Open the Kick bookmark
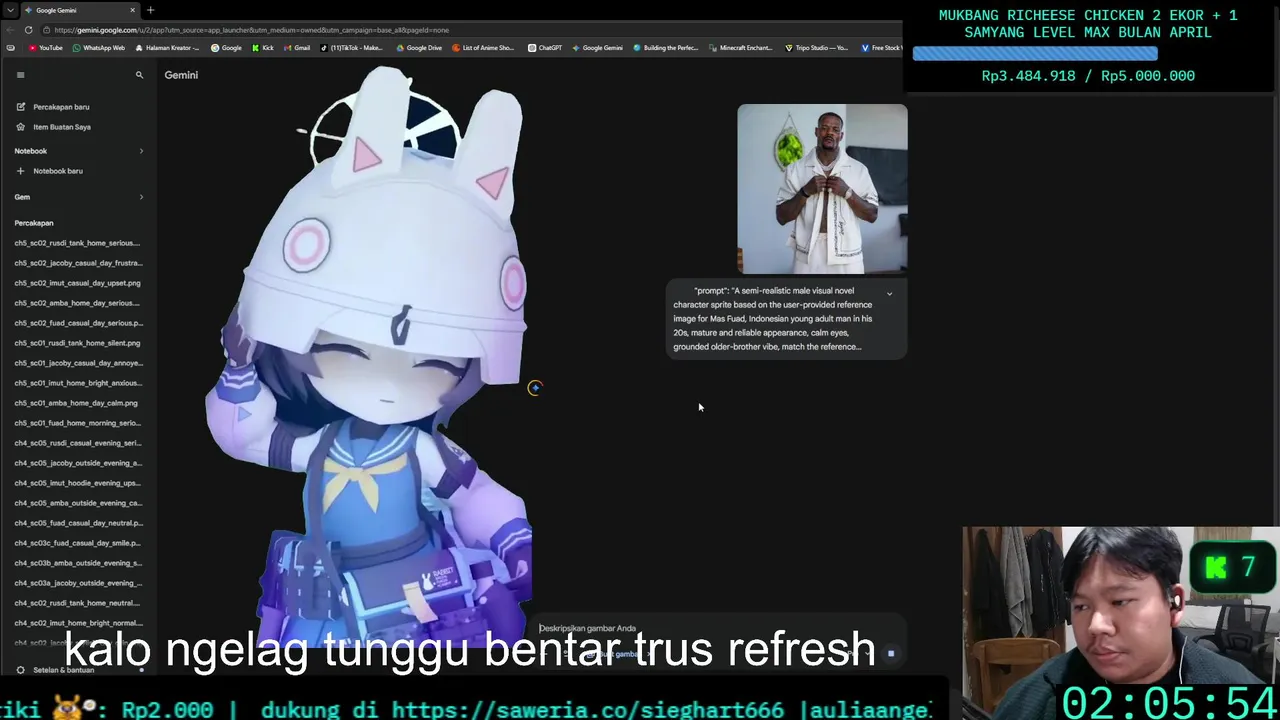Viewport: 1280px width, 720px height. [263, 48]
